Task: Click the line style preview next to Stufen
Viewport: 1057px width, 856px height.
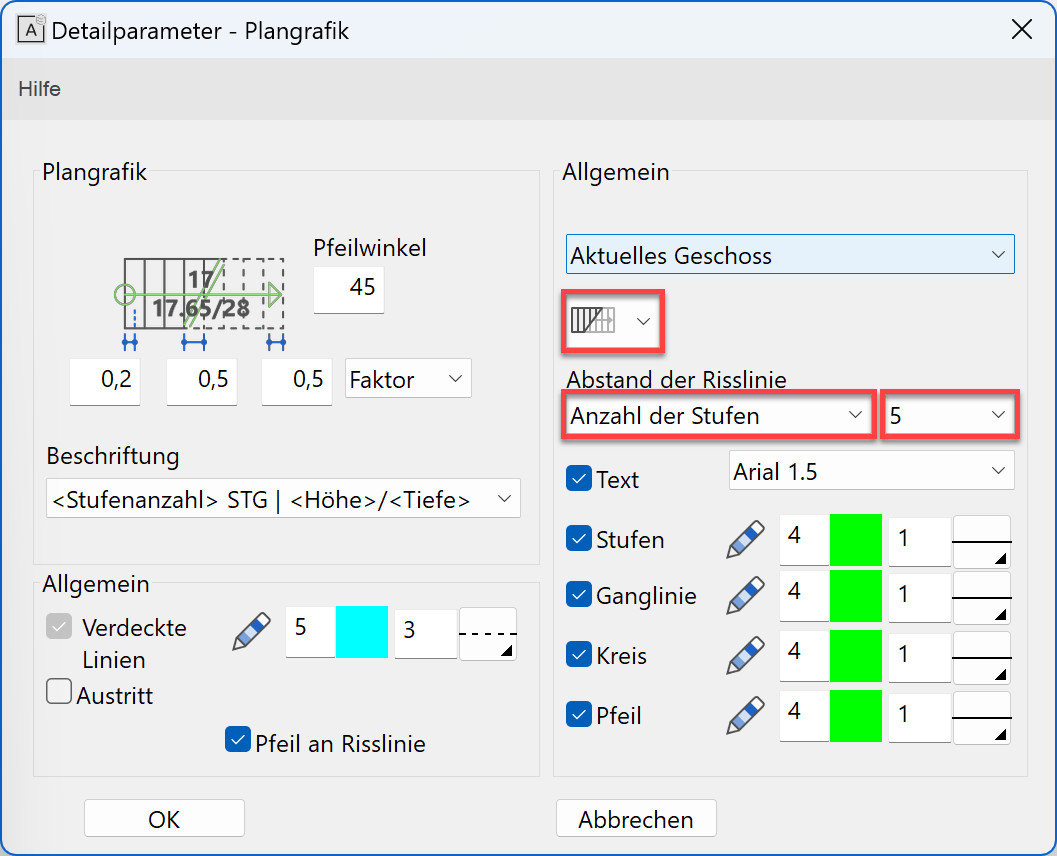Action: 982,539
